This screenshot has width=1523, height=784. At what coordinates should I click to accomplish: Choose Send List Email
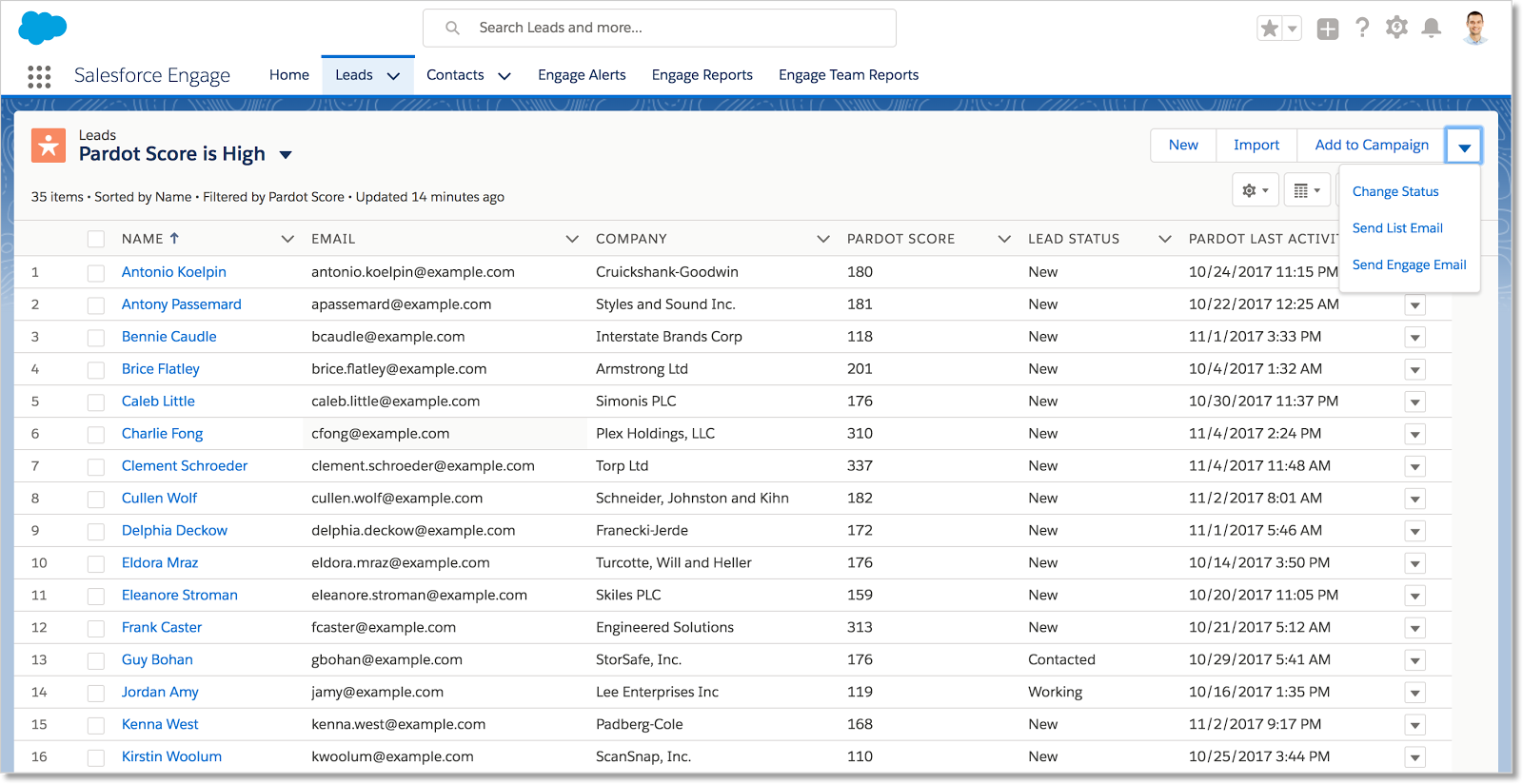coord(1397,228)
